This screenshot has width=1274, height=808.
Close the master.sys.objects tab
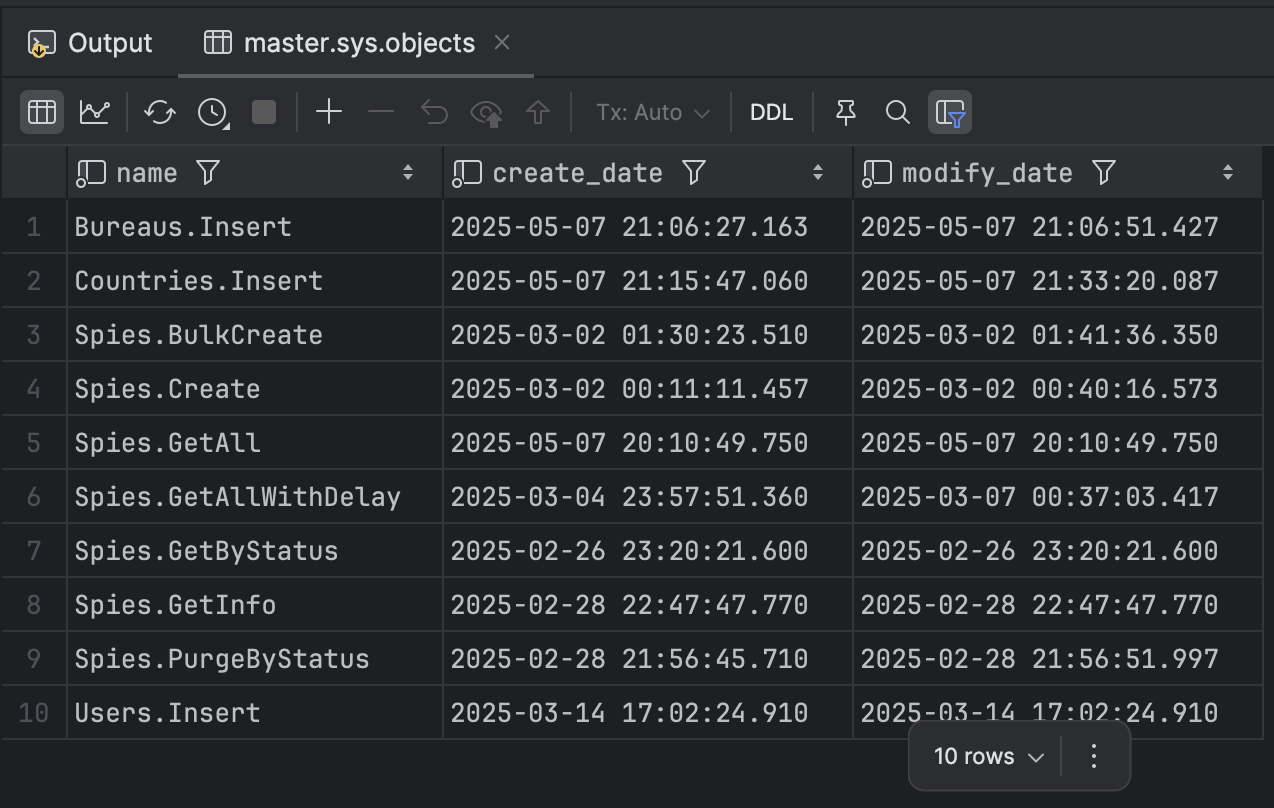[x=503, y=42]
